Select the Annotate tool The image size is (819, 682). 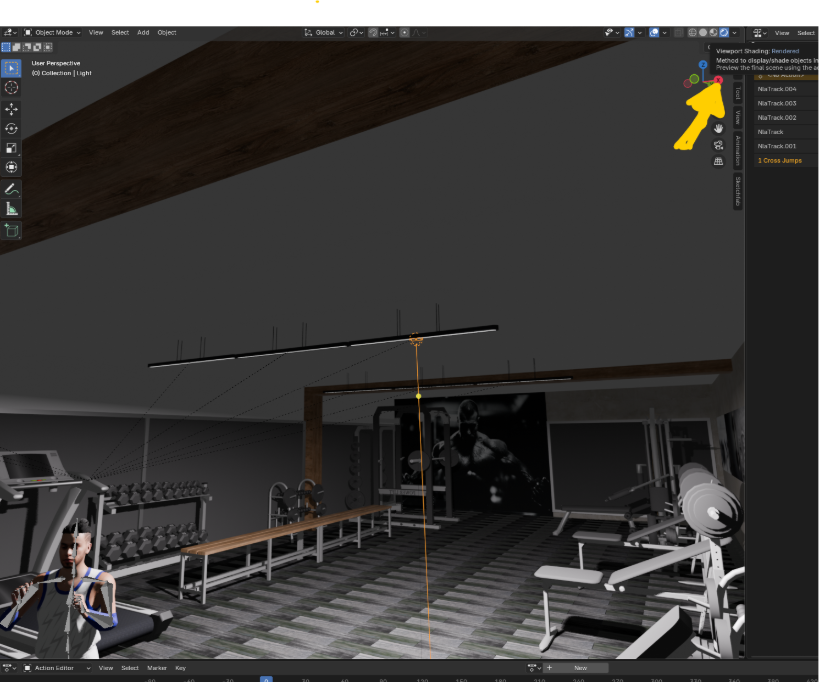(11, 188)
